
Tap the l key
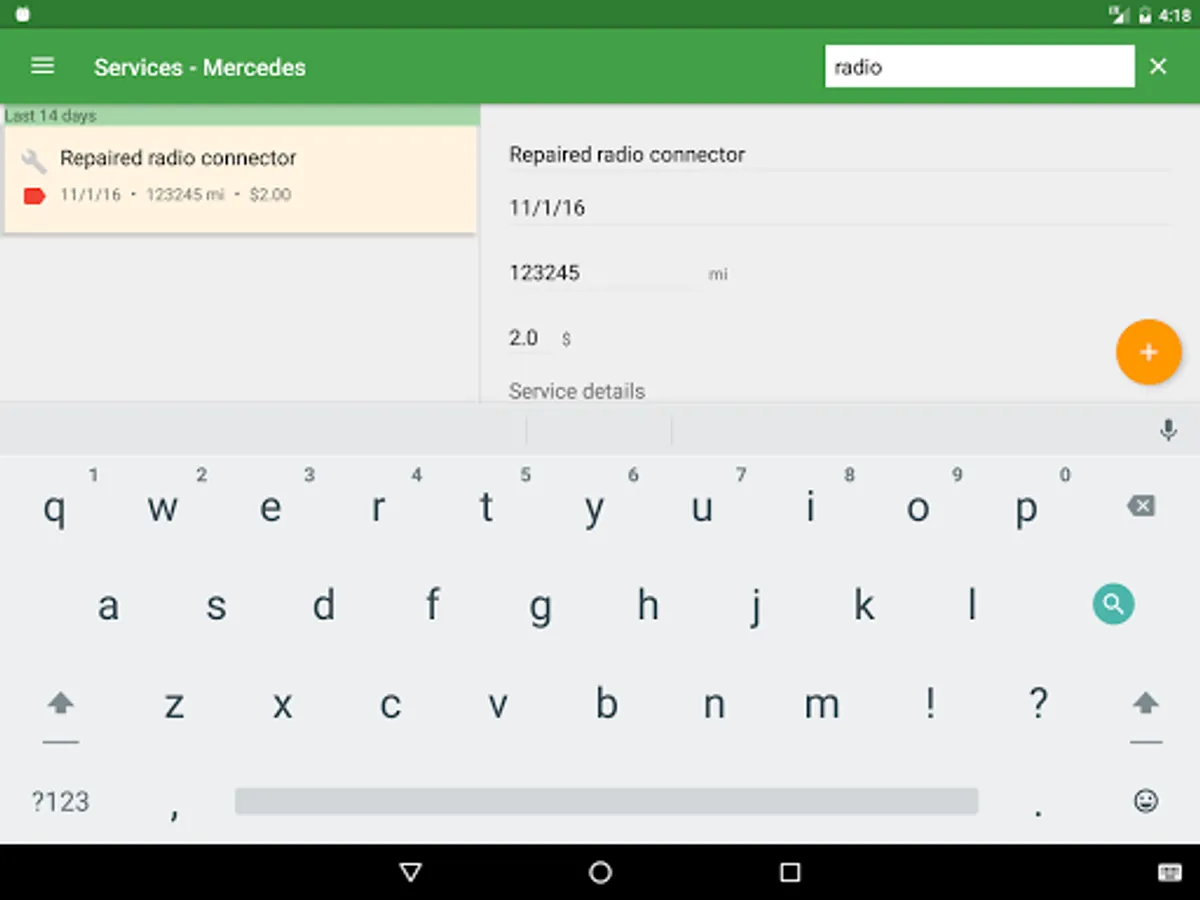coord(972,605)
